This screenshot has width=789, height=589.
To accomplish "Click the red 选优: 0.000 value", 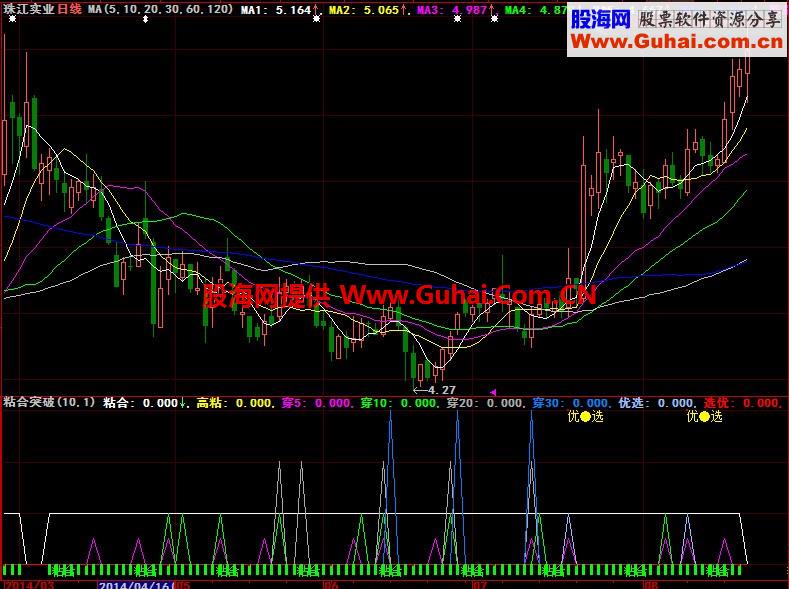I will (x=741, y=403).
